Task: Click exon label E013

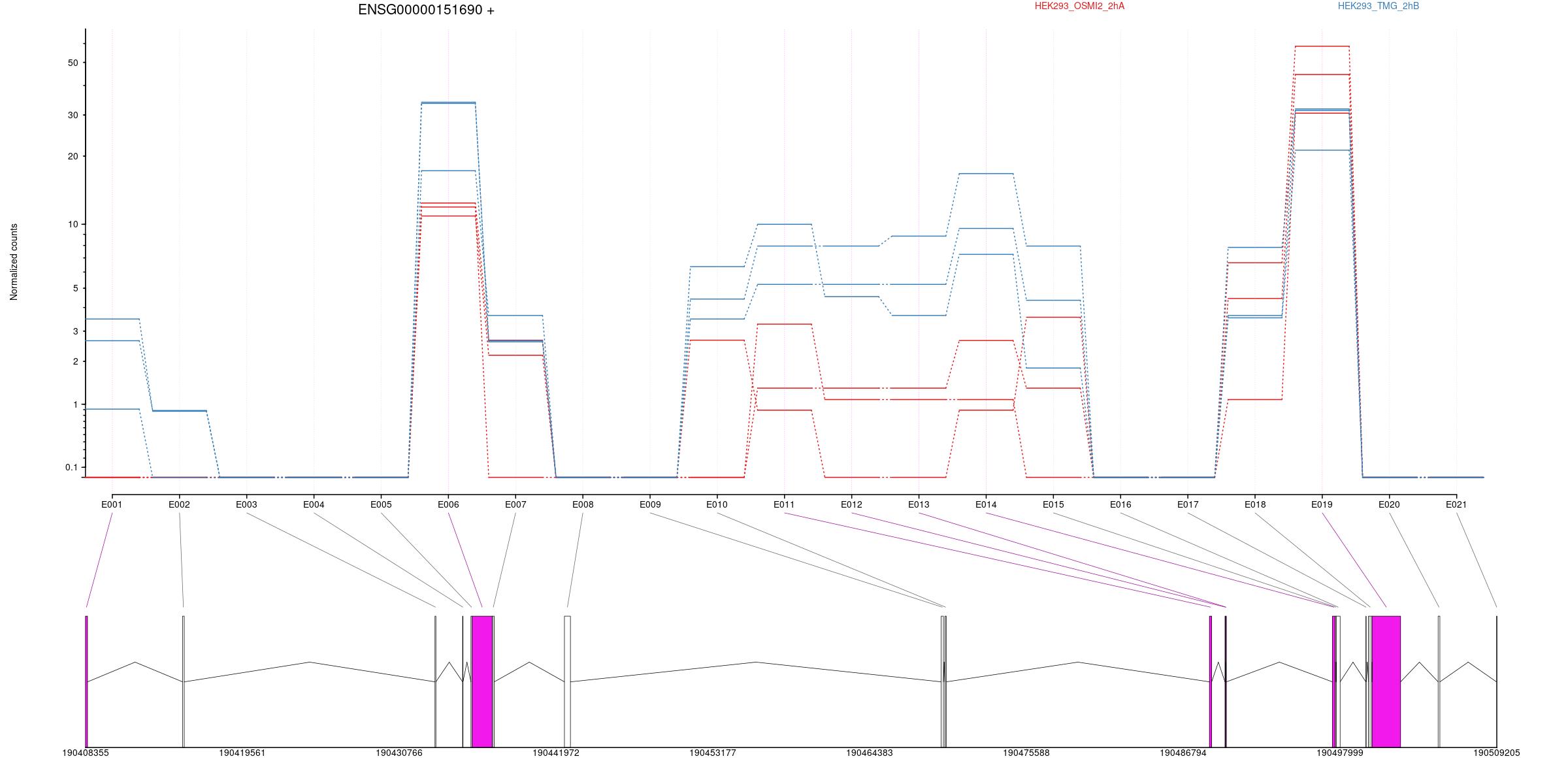Action: point(919,504)
